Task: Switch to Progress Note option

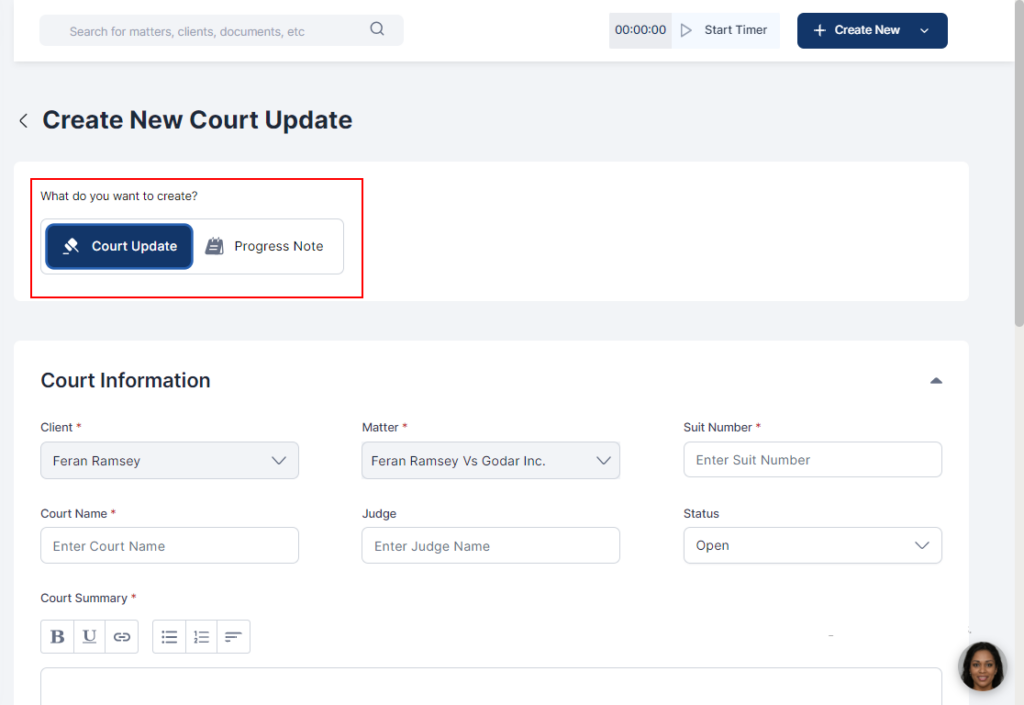Action: coord(265,246)
